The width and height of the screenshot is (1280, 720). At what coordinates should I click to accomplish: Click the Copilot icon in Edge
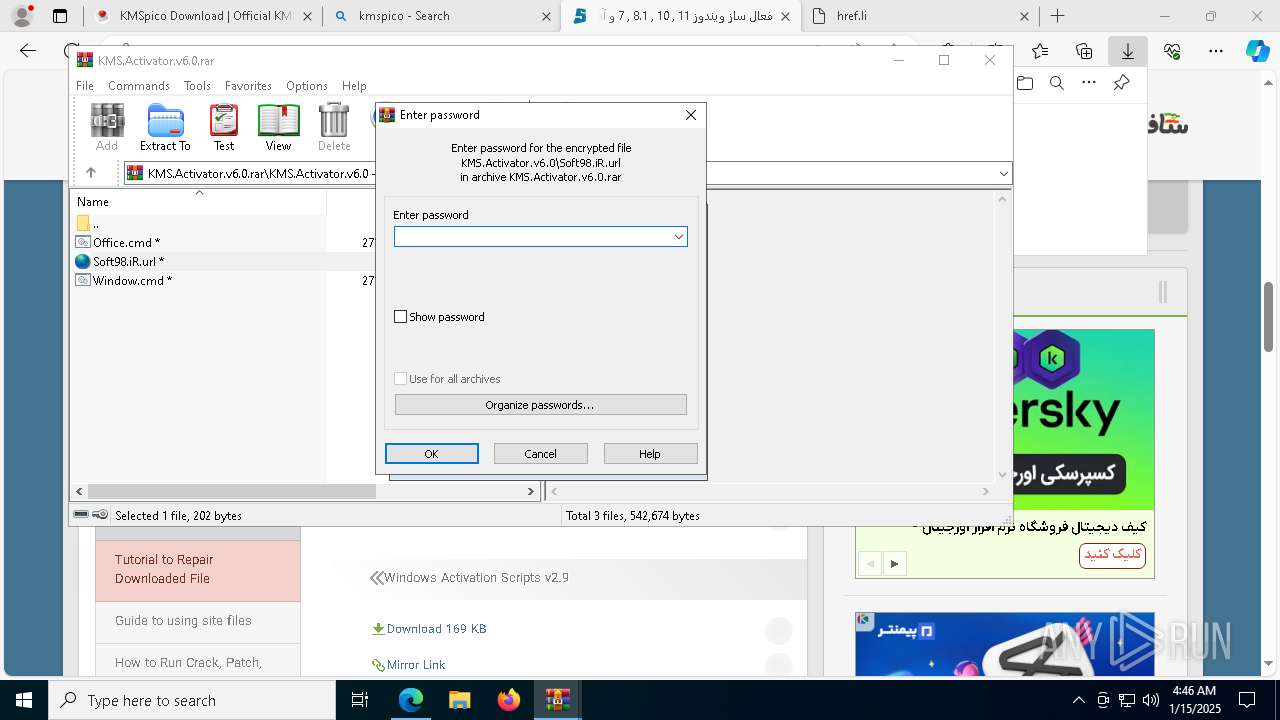pos(1257,51)
